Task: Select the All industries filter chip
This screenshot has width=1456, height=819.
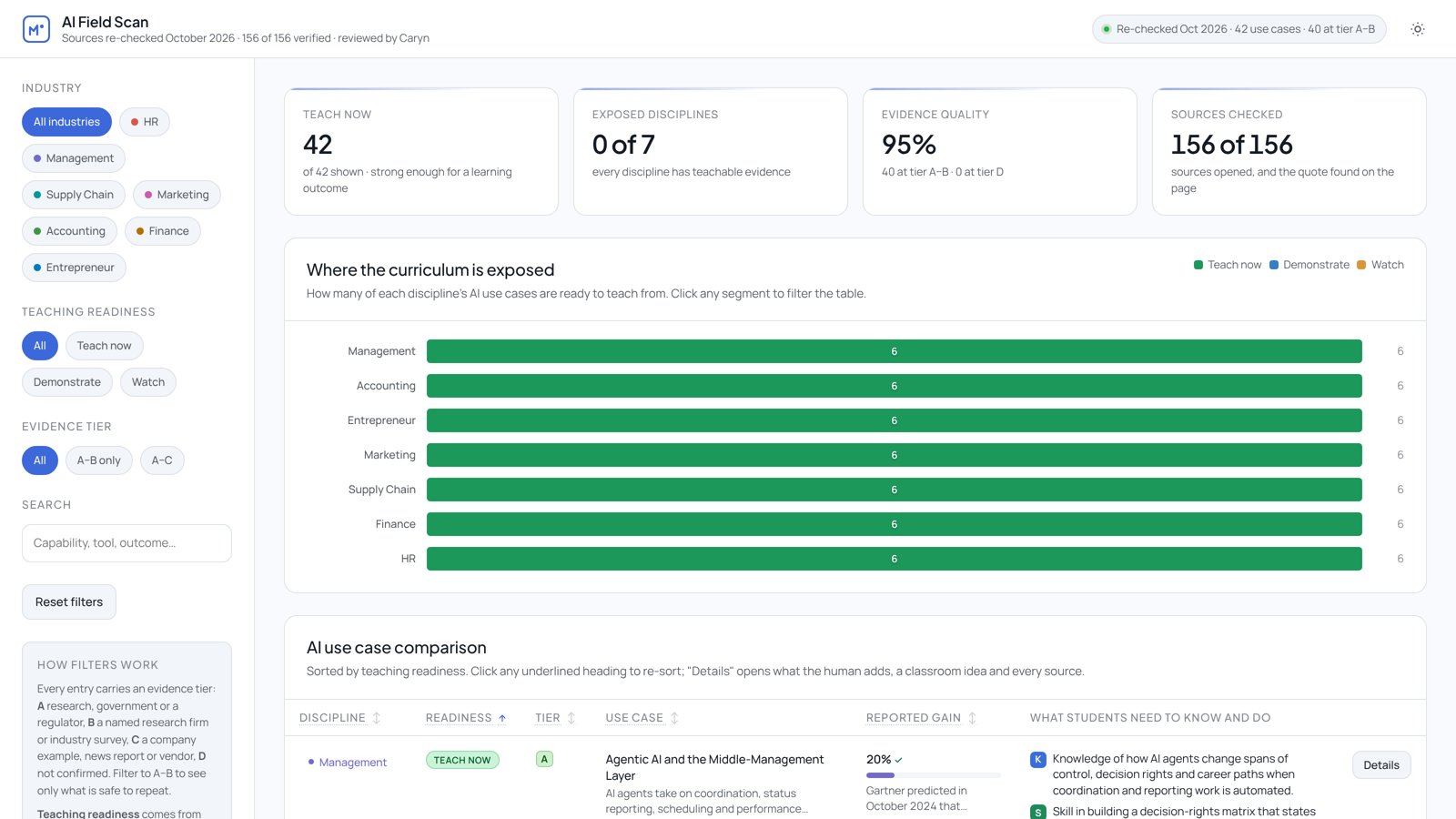Action: [66, 122]
